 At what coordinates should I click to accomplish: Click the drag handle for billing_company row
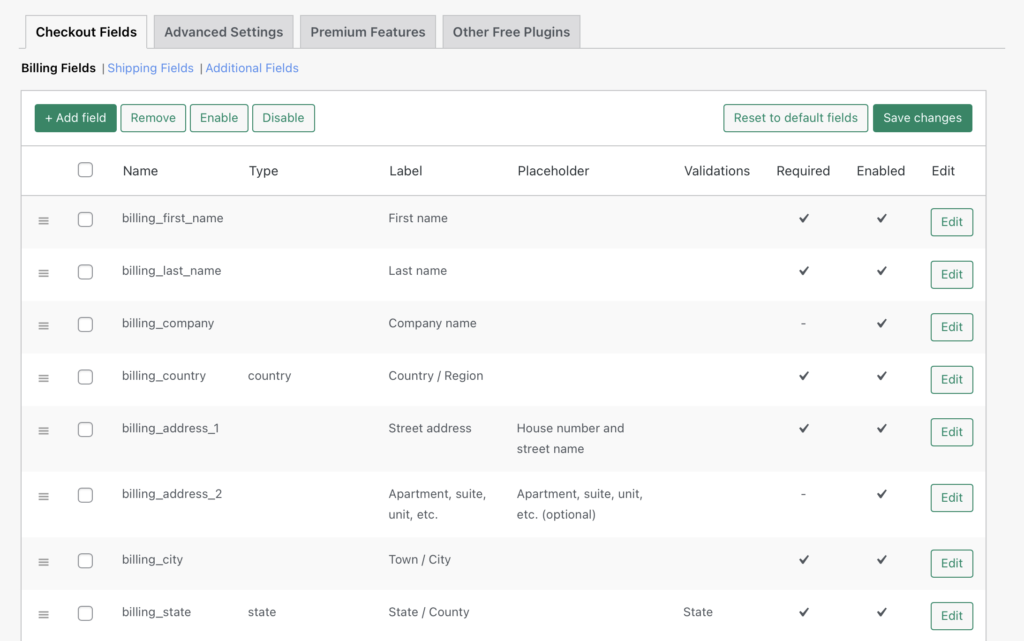click(x=43, y=326)
